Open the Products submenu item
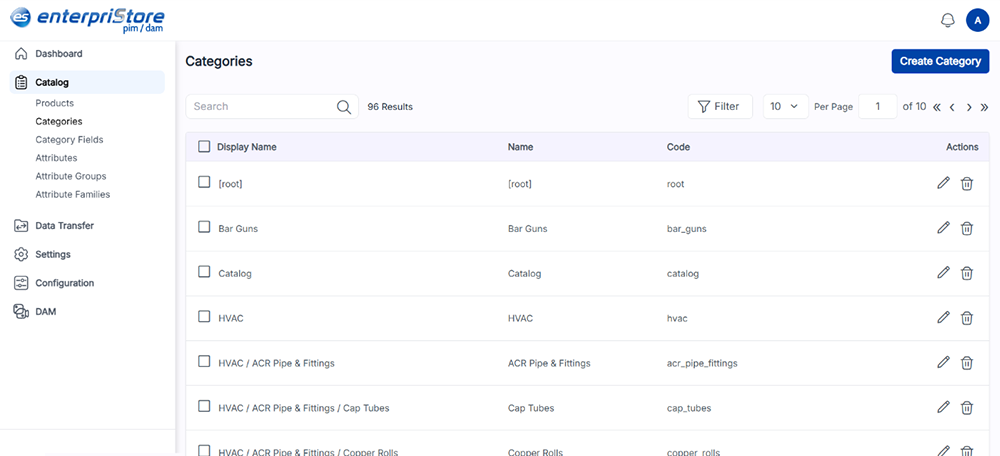 coord(55,103)
